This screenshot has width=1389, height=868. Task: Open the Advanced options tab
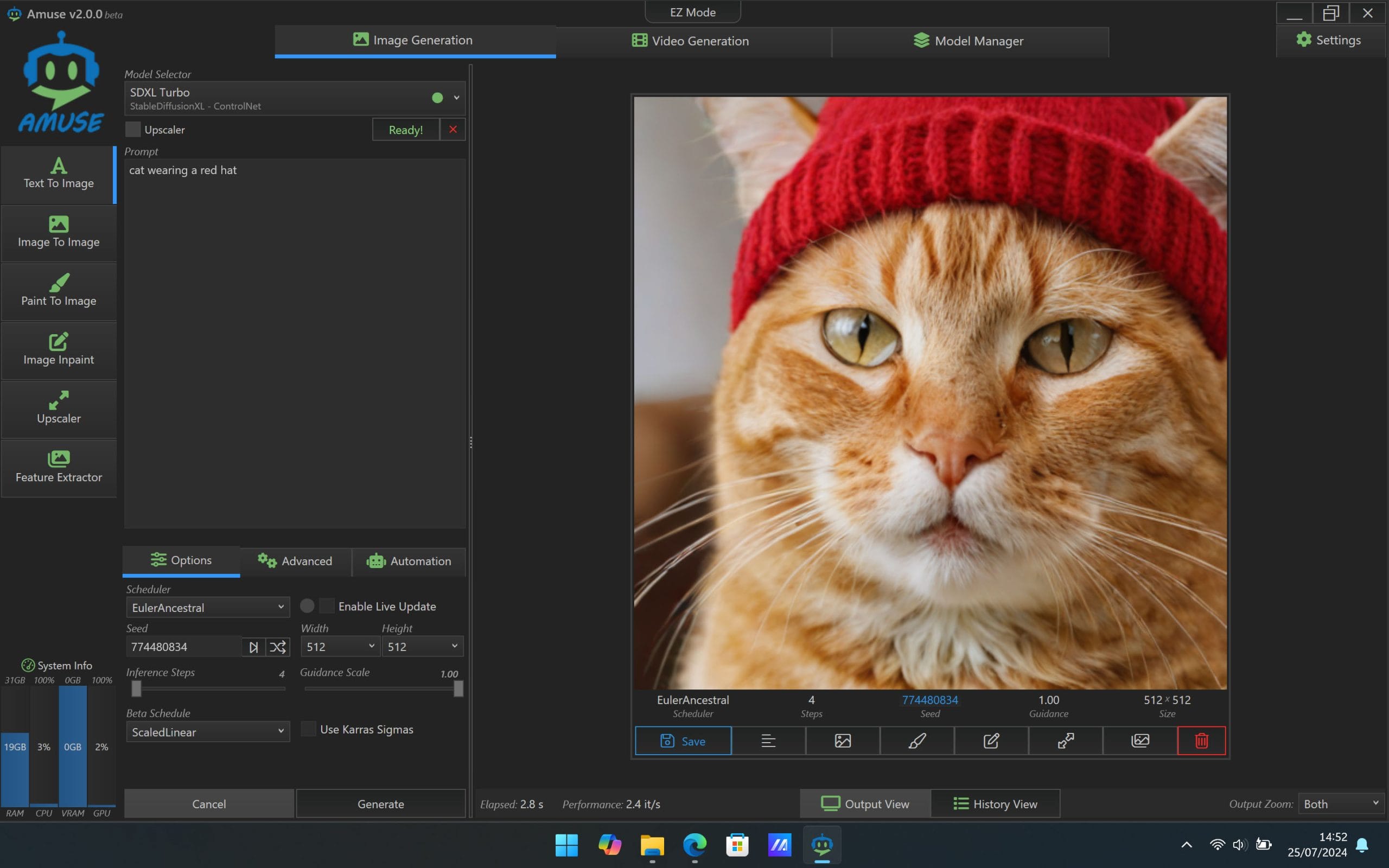[x=295, y=561]
